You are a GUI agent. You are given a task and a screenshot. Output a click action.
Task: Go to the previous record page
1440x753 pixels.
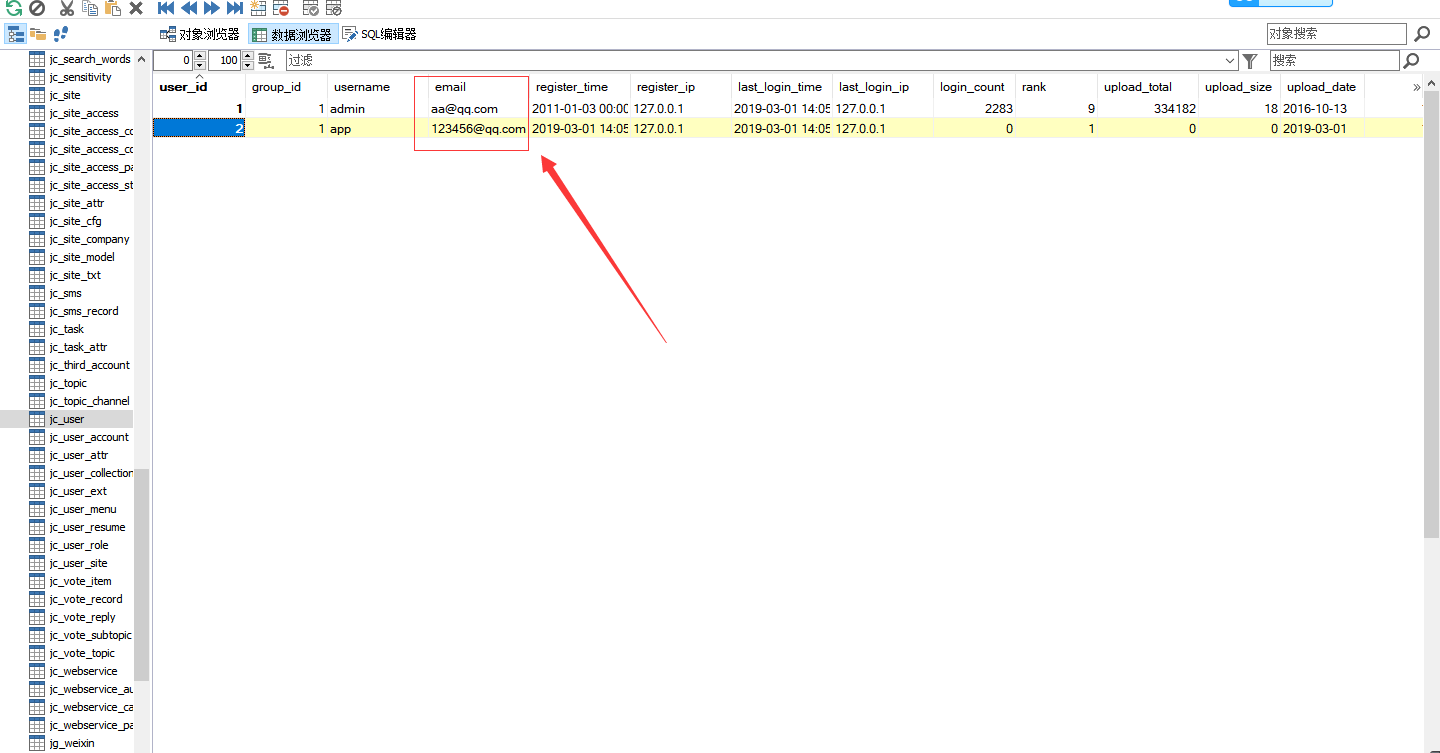tap(189, 8)
